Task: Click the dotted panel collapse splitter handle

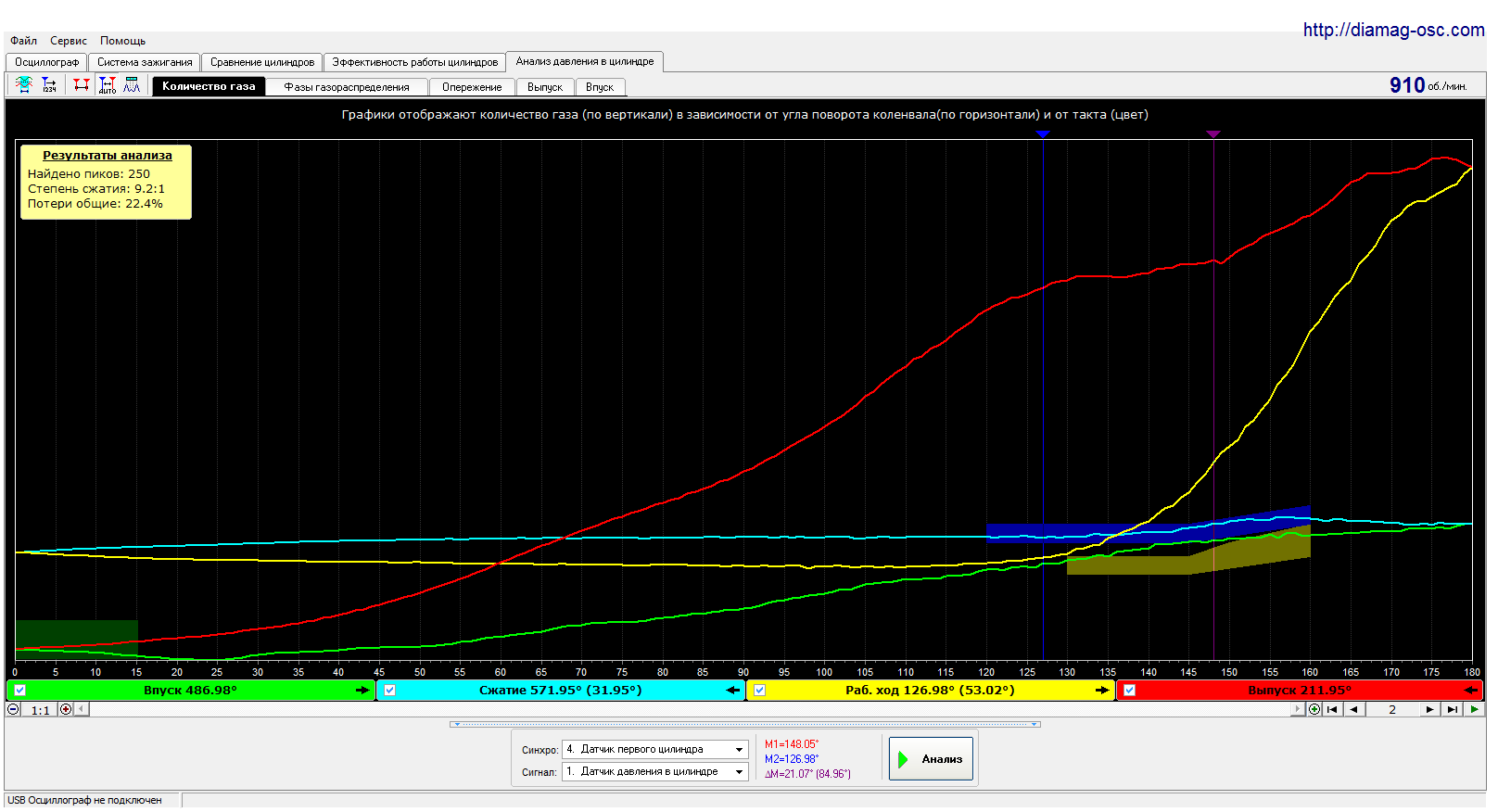Action: (x=745, y=724)
